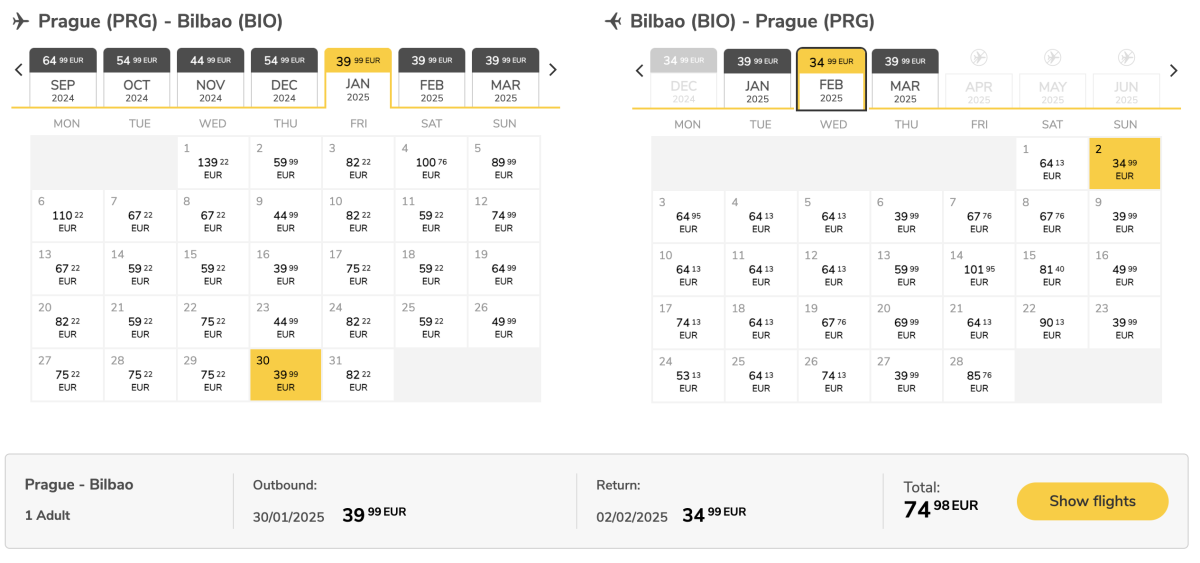Select return February 14 at 101.95 EUR
Image resolution: width=1200 pixels, height=563 pixels.
979,269
